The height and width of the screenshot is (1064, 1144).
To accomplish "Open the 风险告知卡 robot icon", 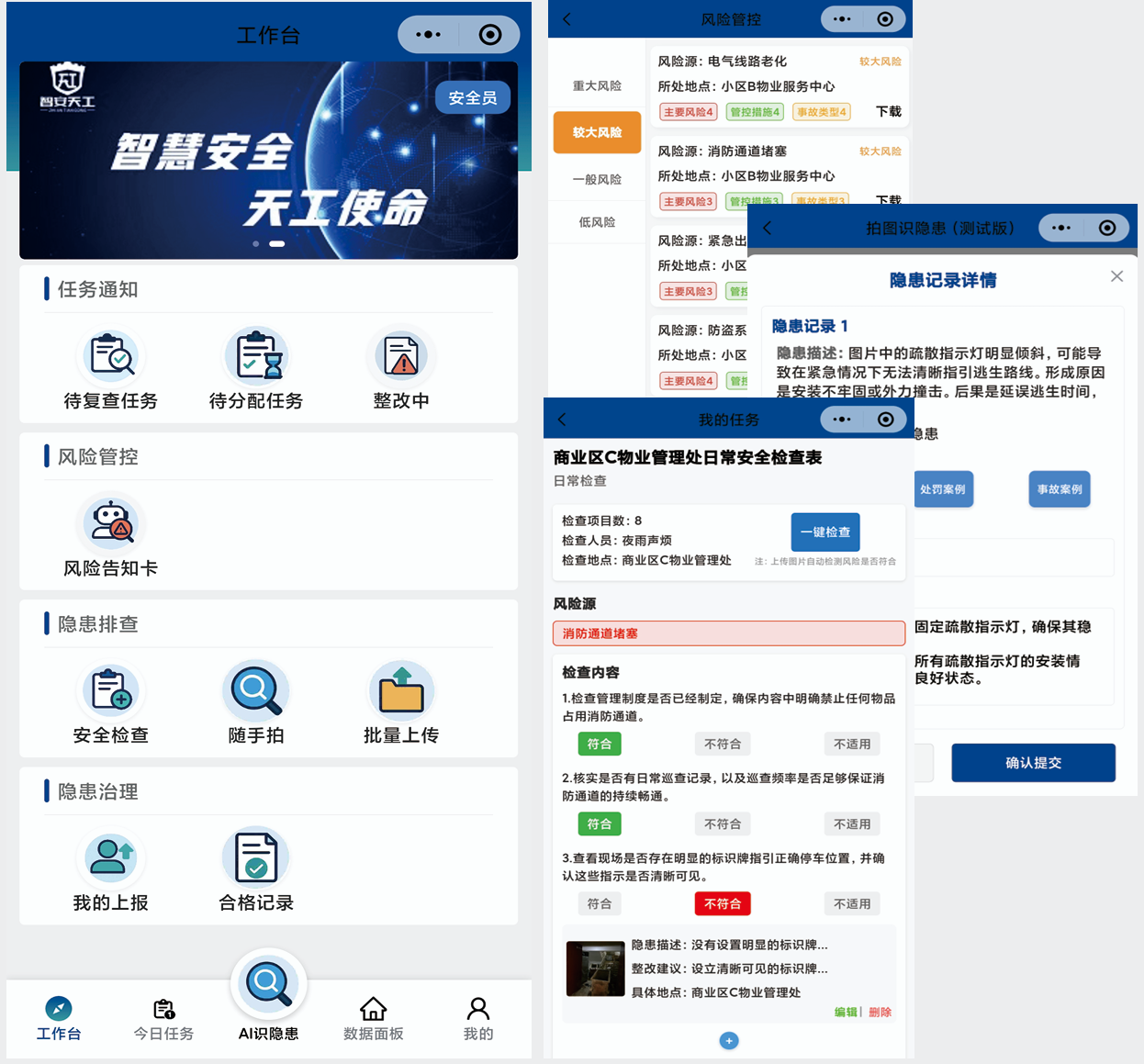I will [x=111, y=524].
